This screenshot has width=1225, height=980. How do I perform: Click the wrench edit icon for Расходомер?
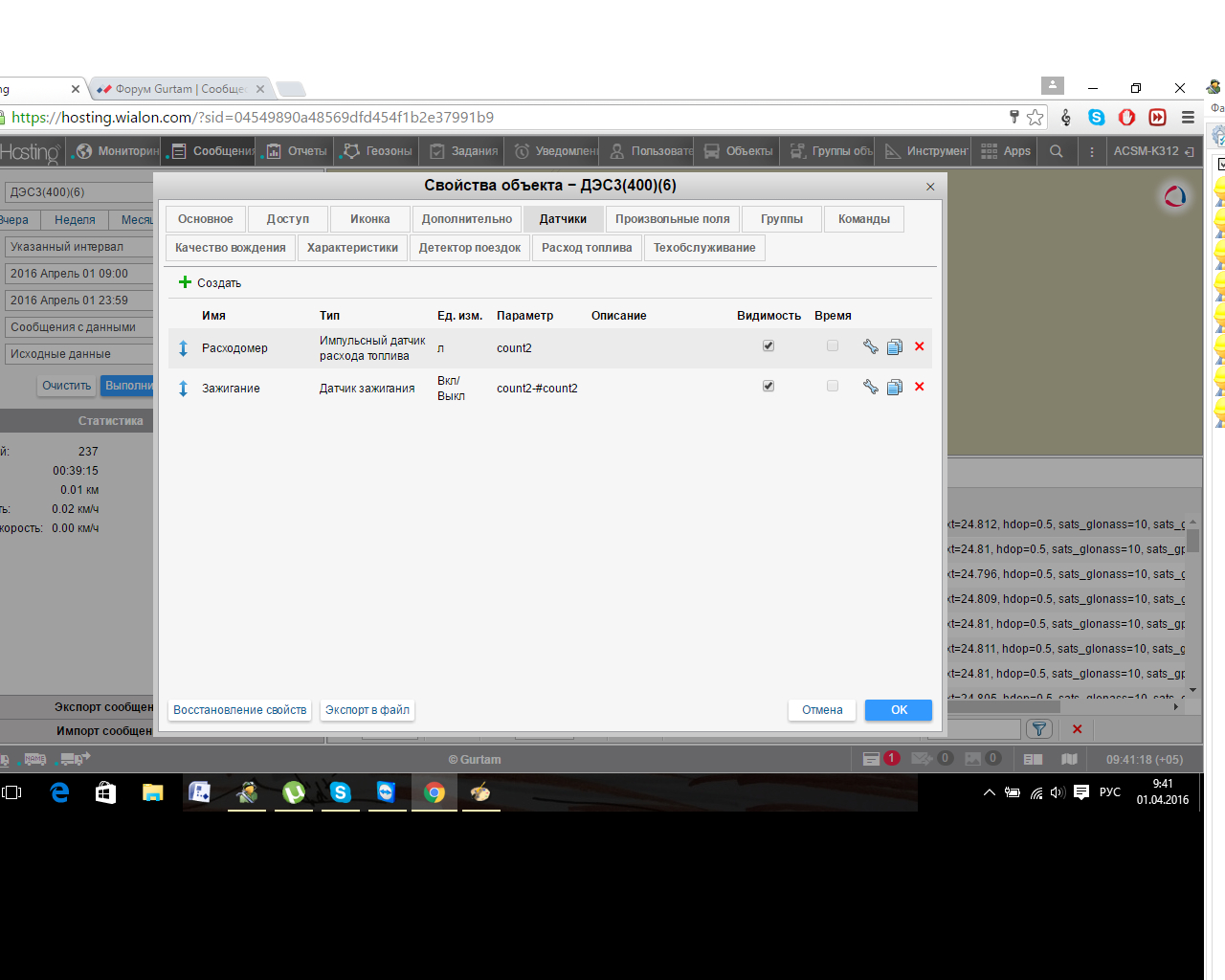point(870,346)
